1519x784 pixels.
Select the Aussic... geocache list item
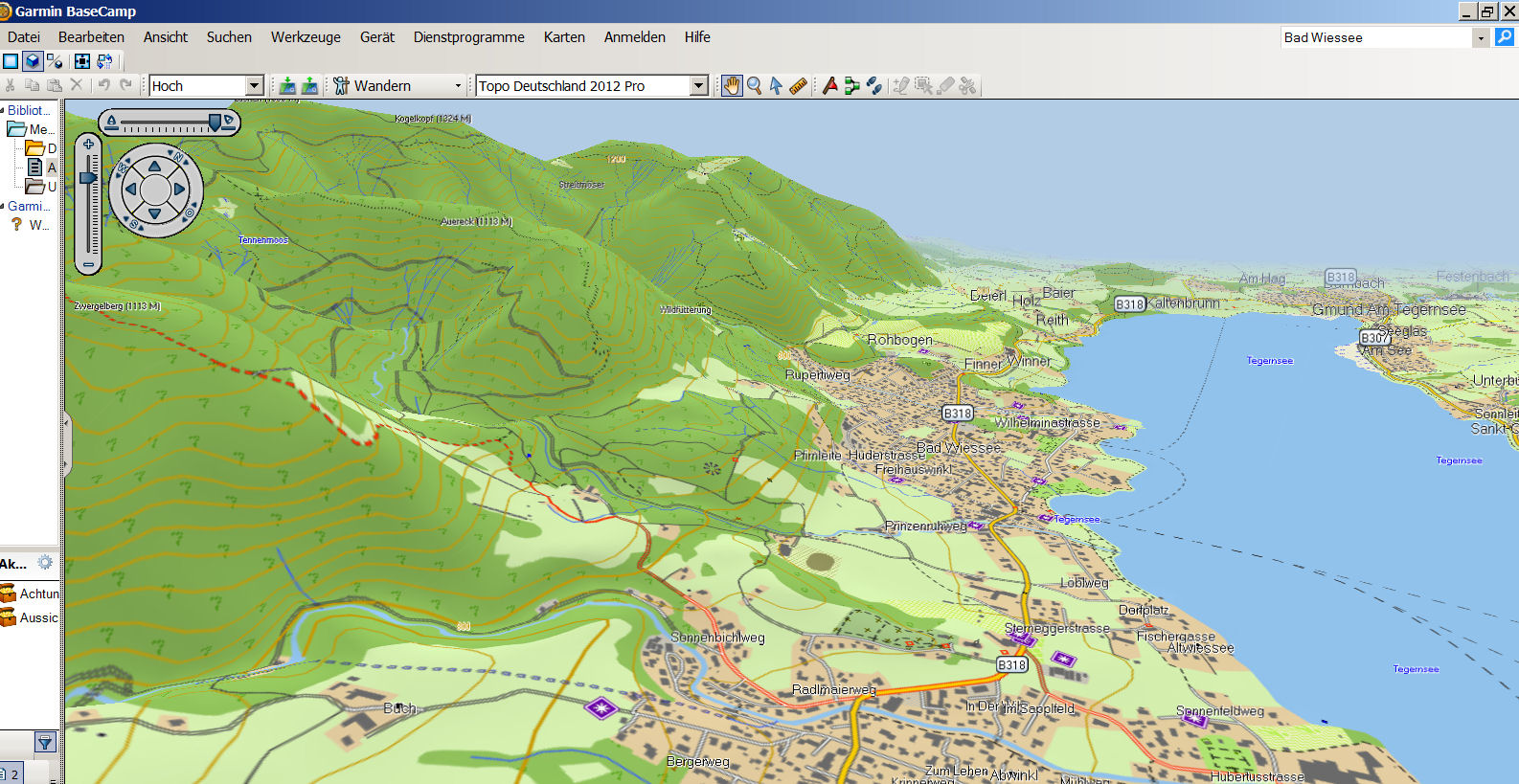(x=30, y=617)
